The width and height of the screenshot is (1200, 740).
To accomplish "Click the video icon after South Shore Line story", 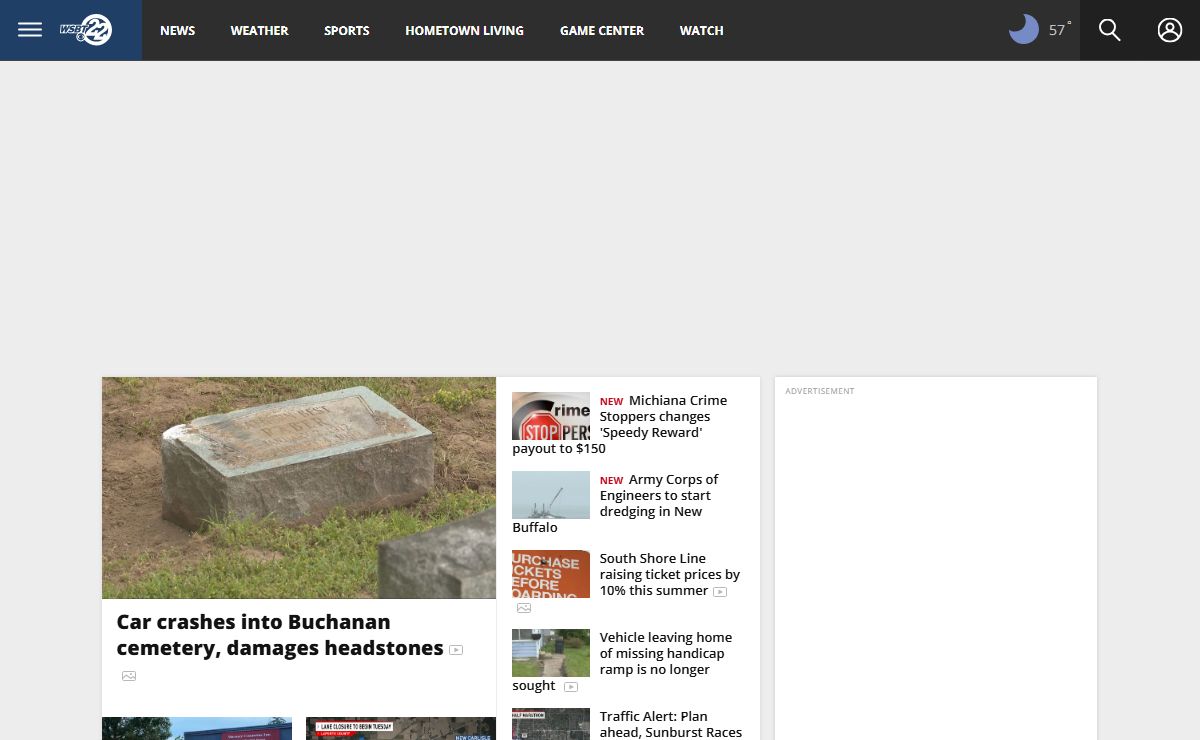I will (720, 592).
